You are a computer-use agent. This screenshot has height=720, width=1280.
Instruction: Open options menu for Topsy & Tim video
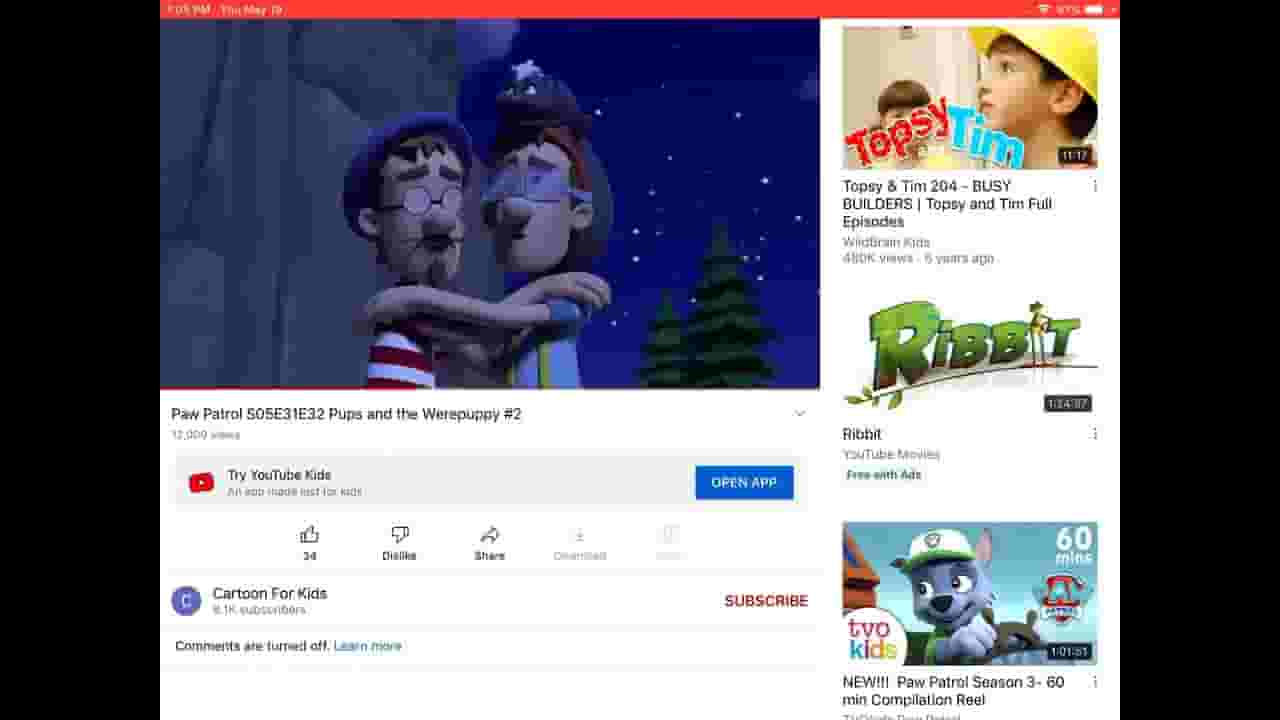click(1095, 186)
